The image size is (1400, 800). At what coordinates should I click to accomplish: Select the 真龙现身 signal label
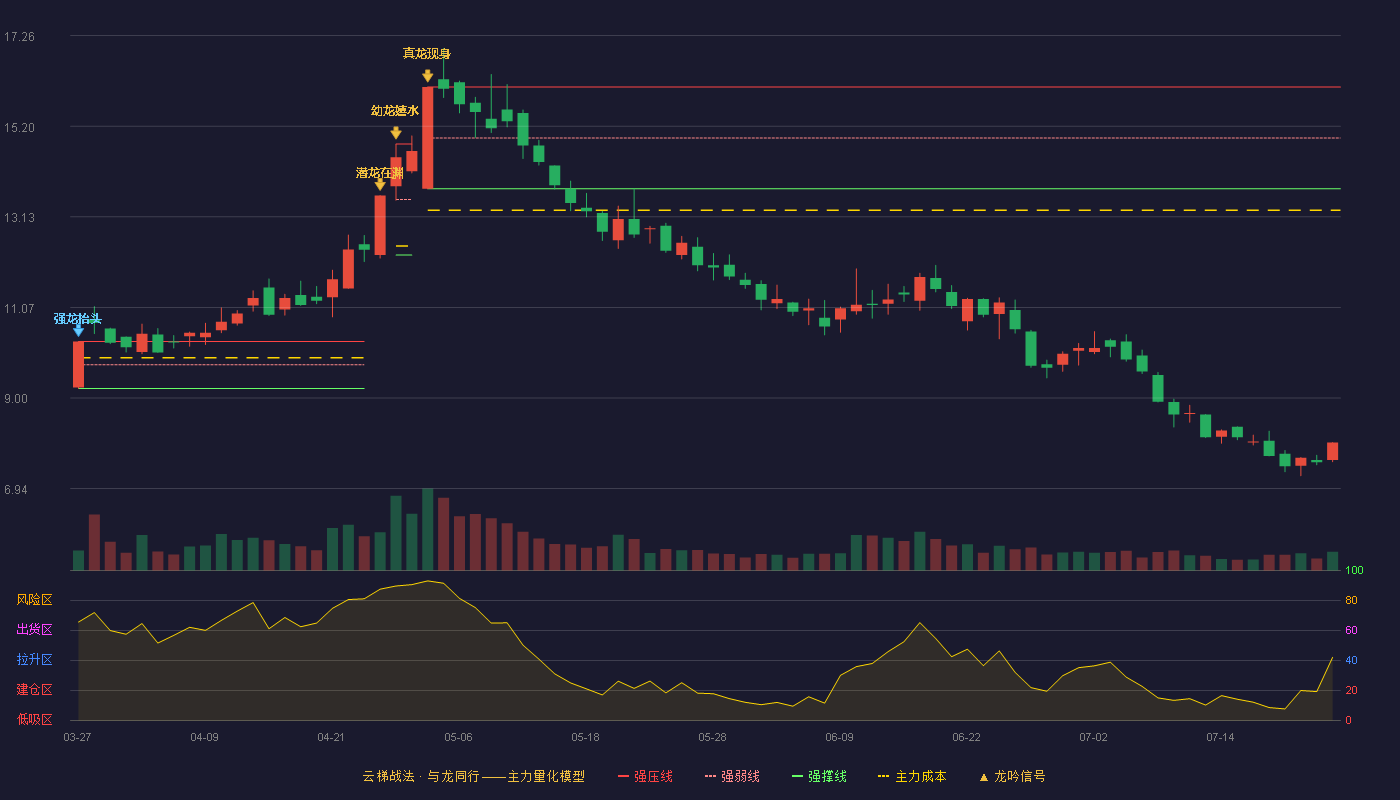(x=427, y=53)
